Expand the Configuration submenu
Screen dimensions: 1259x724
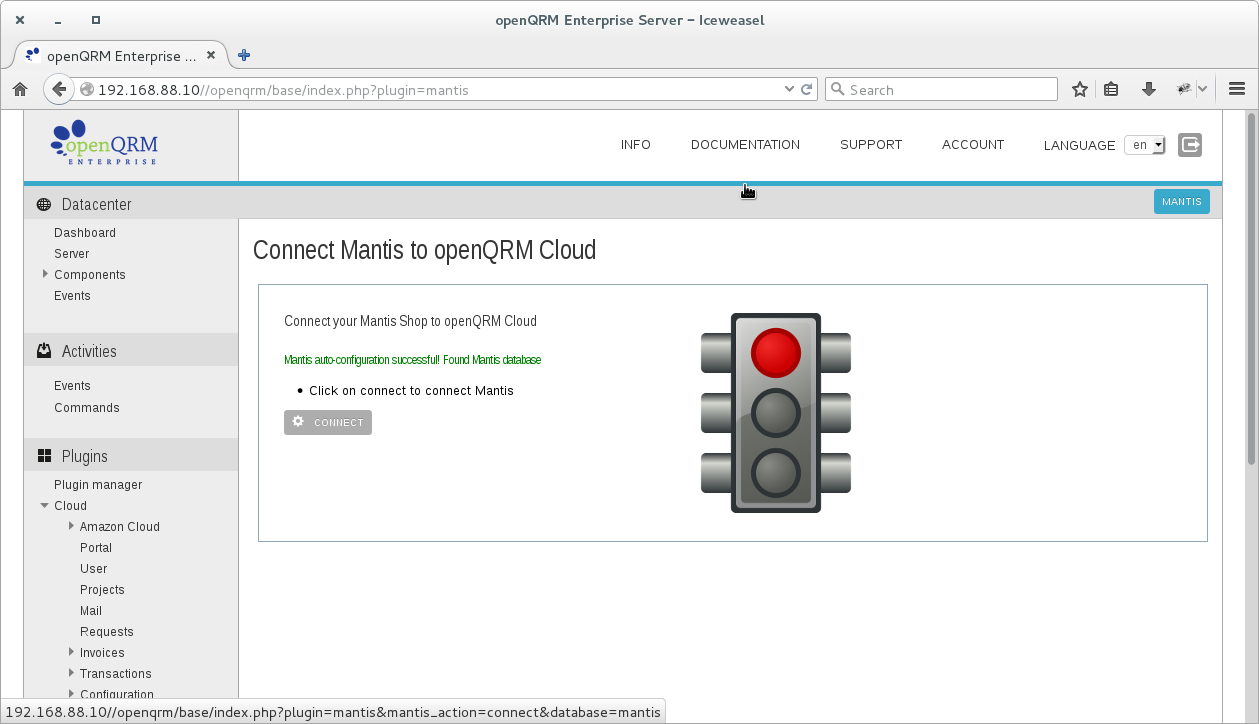pos(71,693)
